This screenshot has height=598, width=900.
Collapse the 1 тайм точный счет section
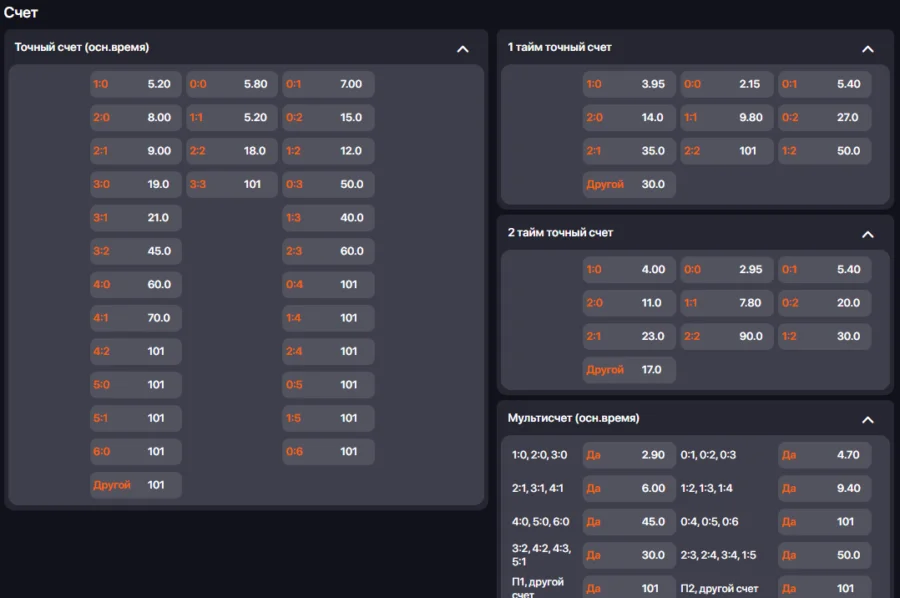coord(867,48)
